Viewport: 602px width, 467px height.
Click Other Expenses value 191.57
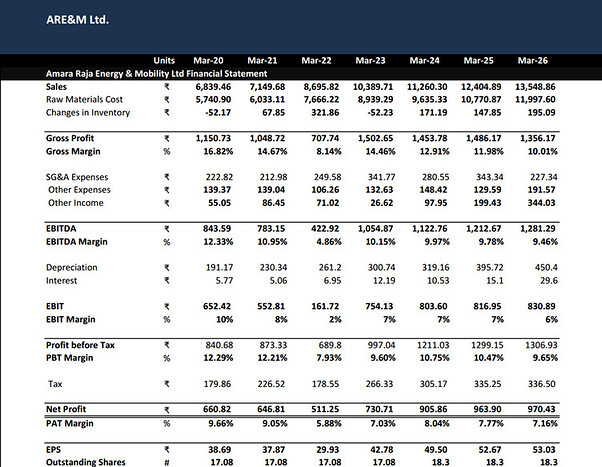(x=541, y=190)
